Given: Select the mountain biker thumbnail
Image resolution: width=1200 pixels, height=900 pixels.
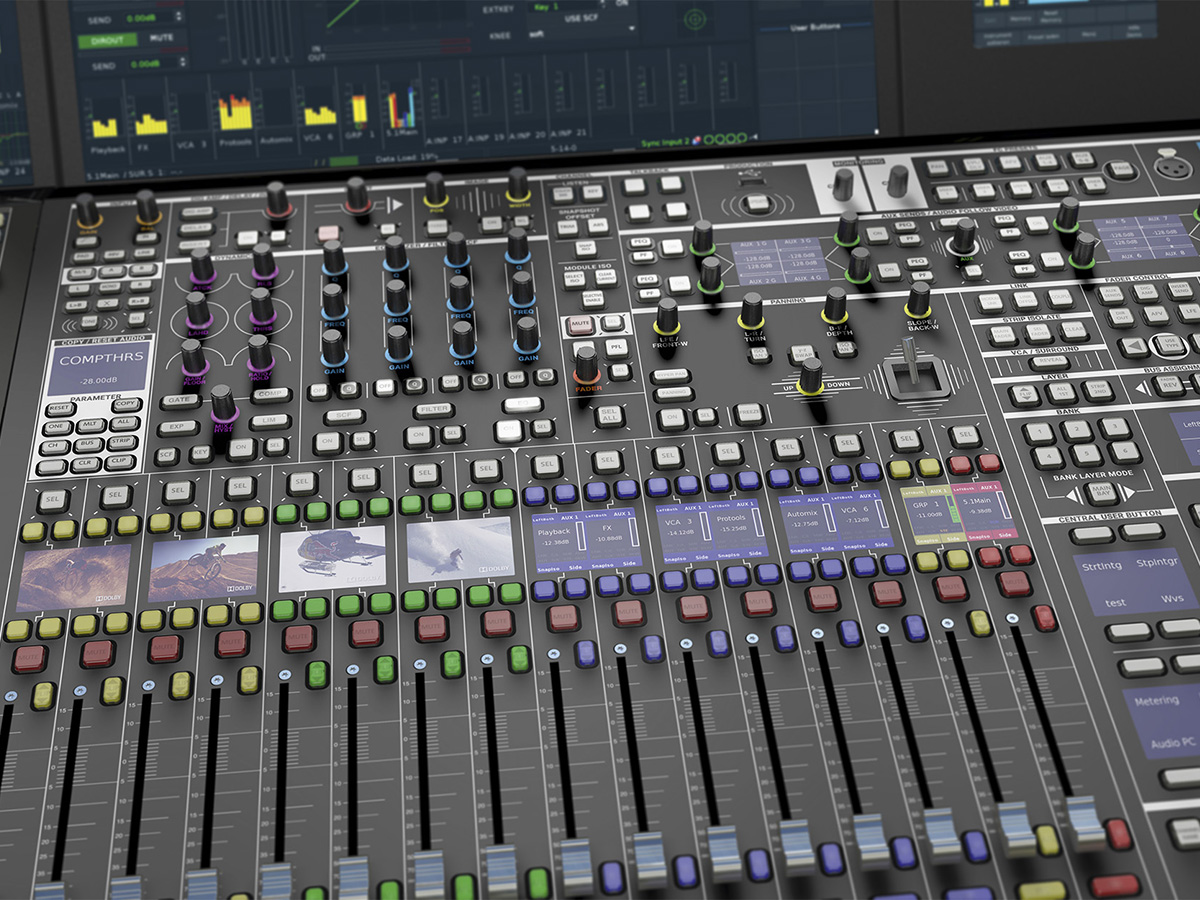Looking at the screenshot, I should coord(203,568).
